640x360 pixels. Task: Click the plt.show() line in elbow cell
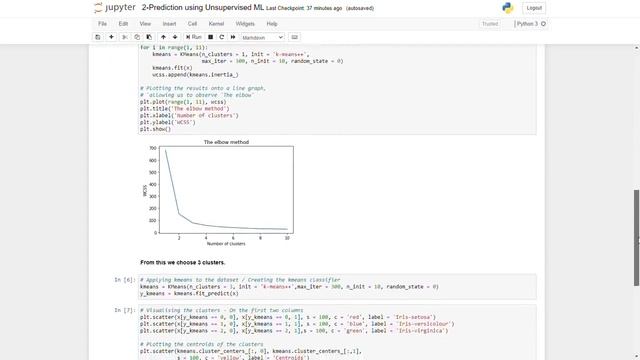[156, 129]
